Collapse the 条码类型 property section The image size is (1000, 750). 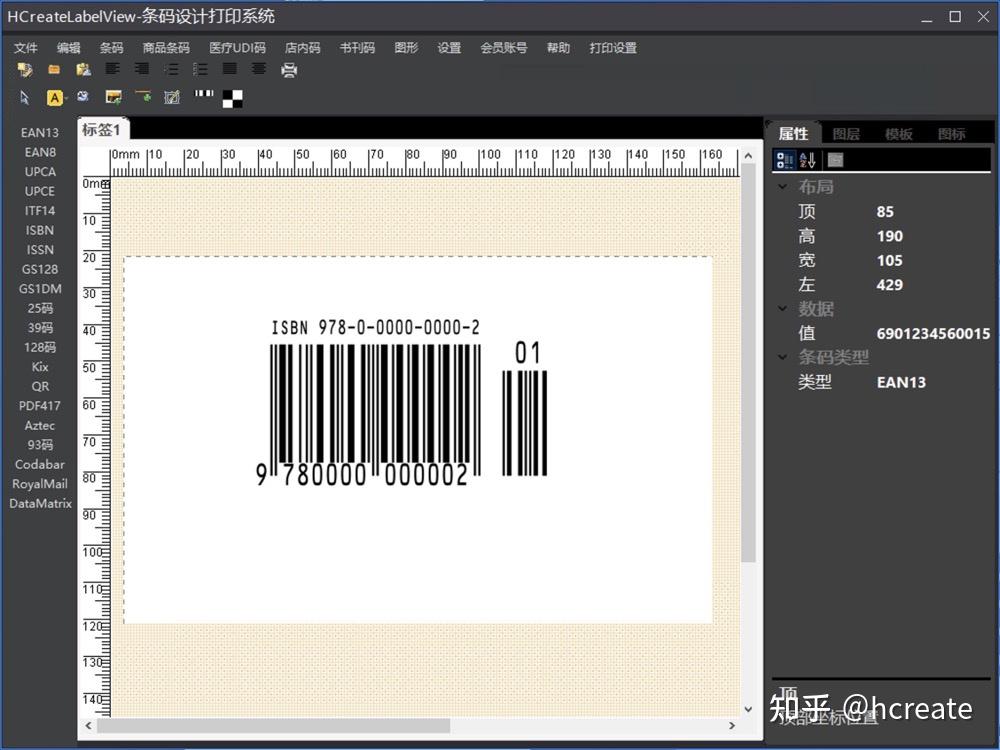tap(784, 357)
